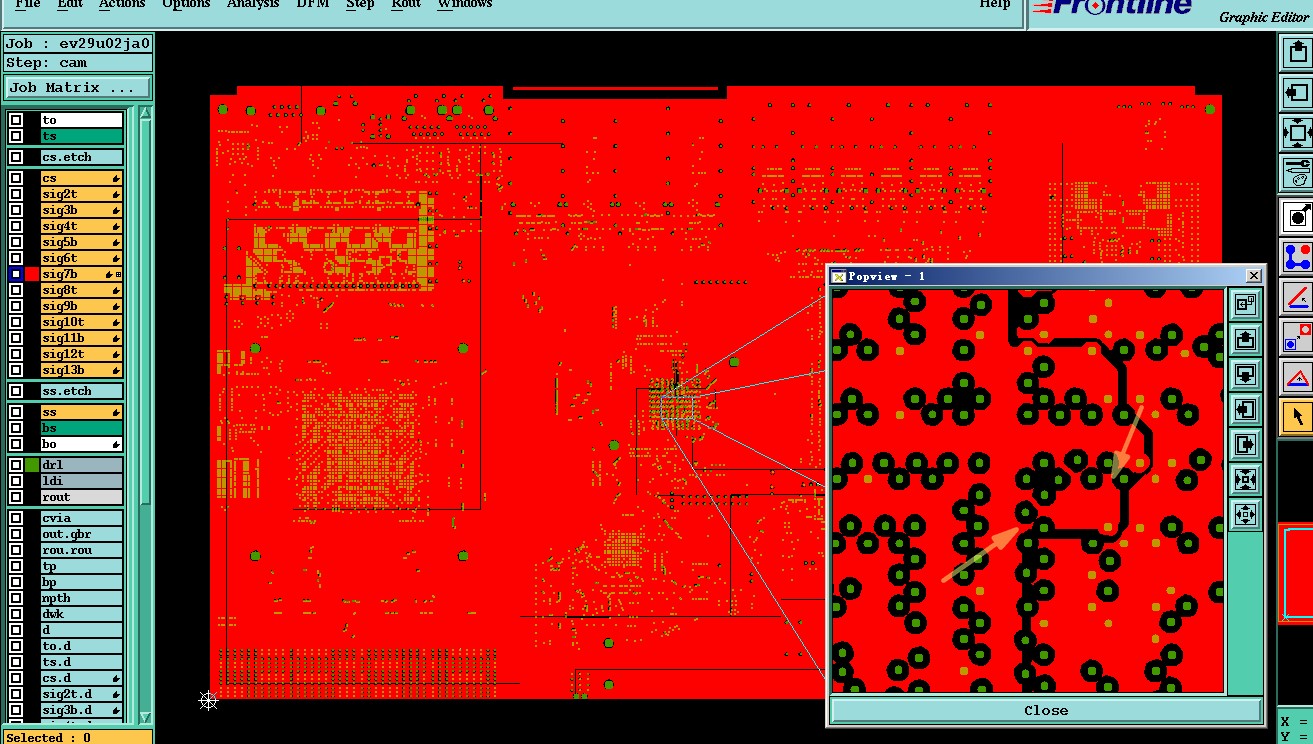Pan up in the Popview window
The height and width of the screenshot is (744, 1313).
click(1245, 339)
